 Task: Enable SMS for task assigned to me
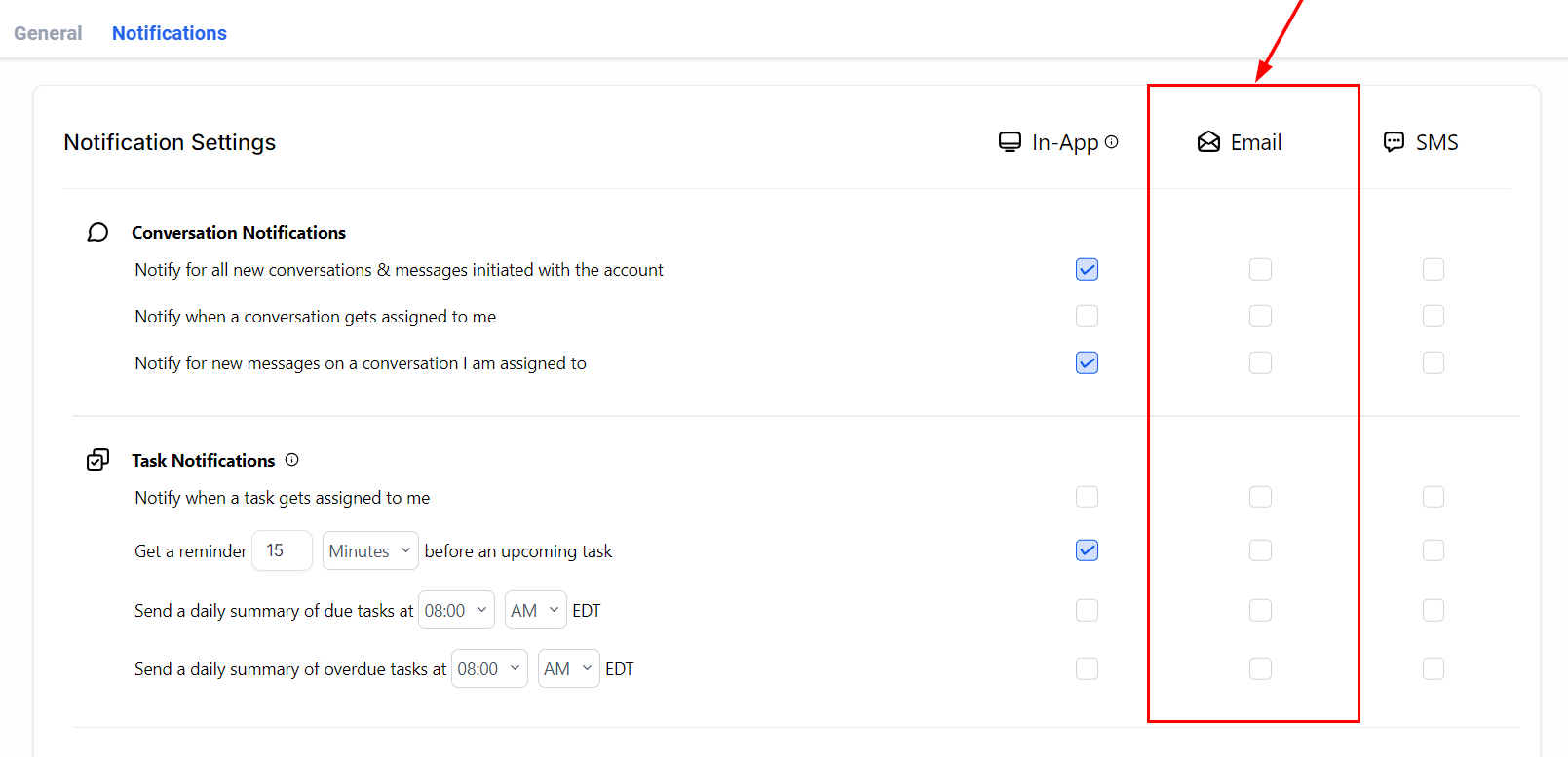1433,497
